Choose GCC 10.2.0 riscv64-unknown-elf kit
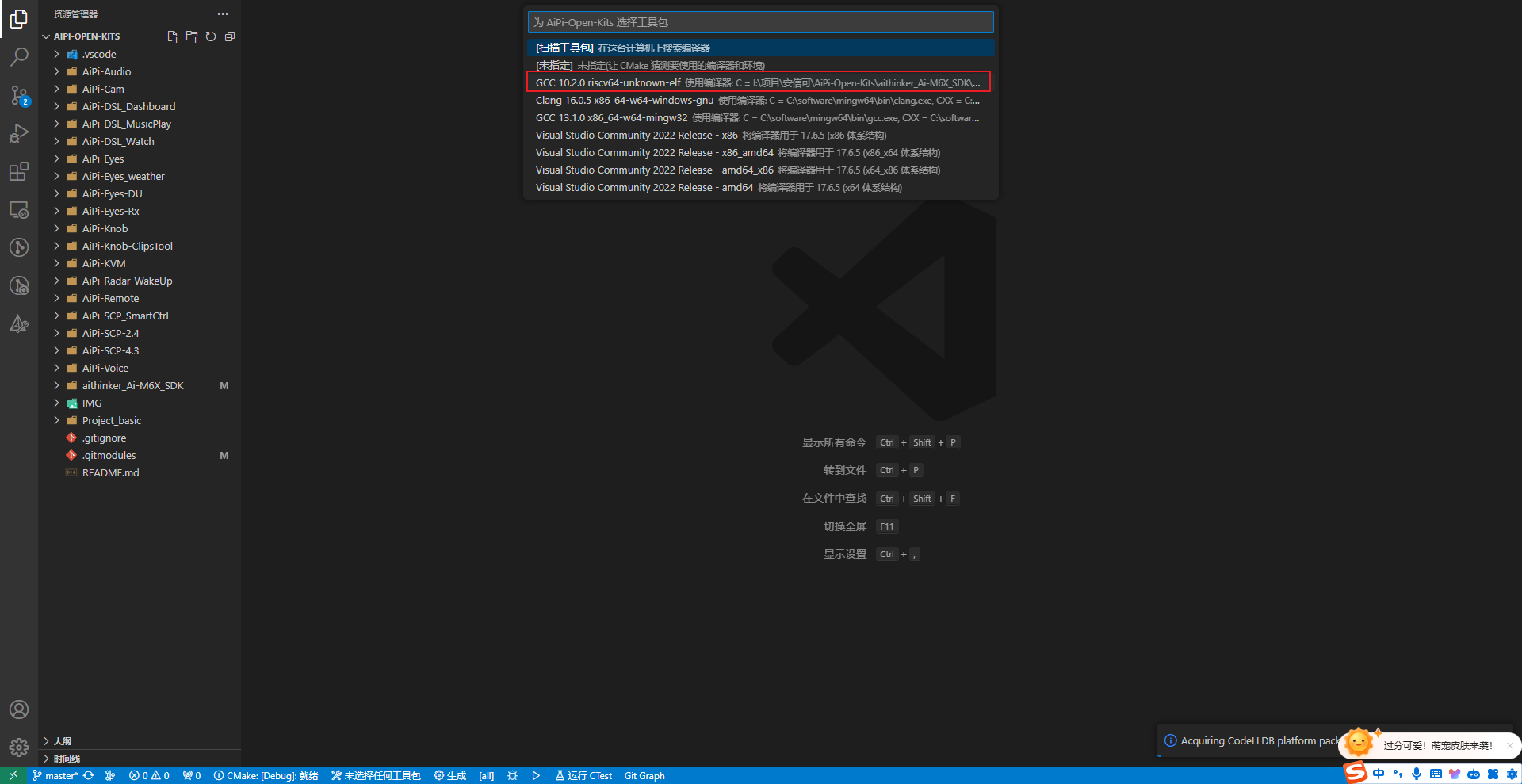Screen dimensions: 1522x784 pyautogui.click(x=761, y=82)
